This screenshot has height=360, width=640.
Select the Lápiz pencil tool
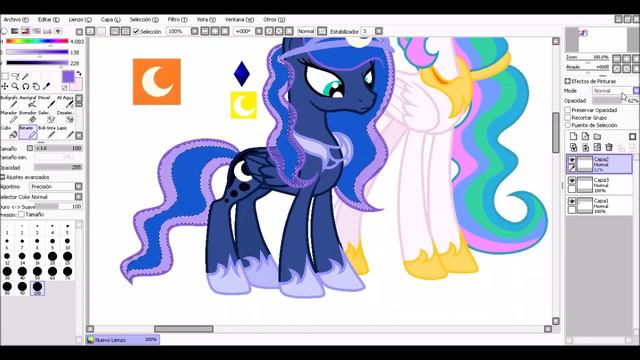point(66,132)
